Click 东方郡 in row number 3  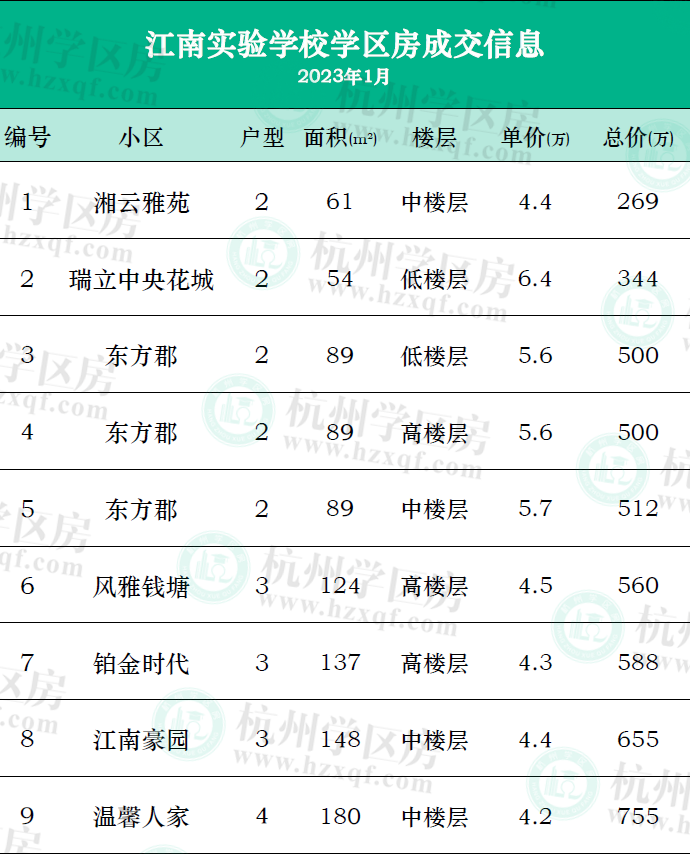pos(142,356)
